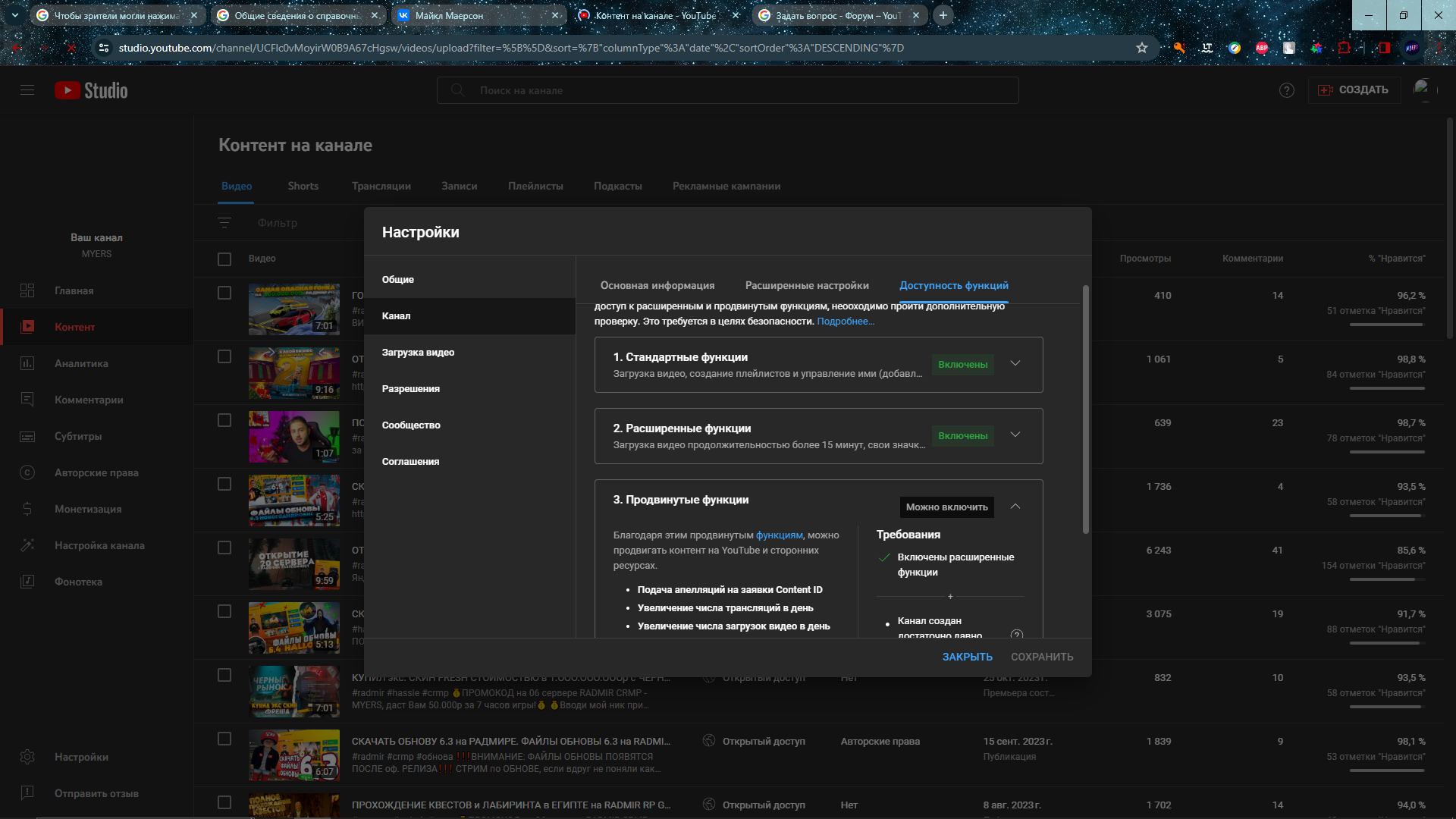
Task: Switch to Основная информация tab
Action: pyautogui.click(x=657, y=286)
